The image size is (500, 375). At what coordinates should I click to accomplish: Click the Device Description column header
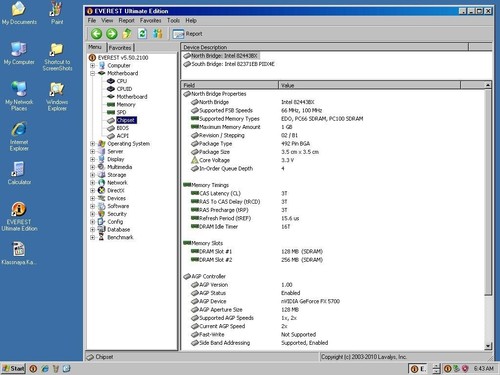point(325,47)
